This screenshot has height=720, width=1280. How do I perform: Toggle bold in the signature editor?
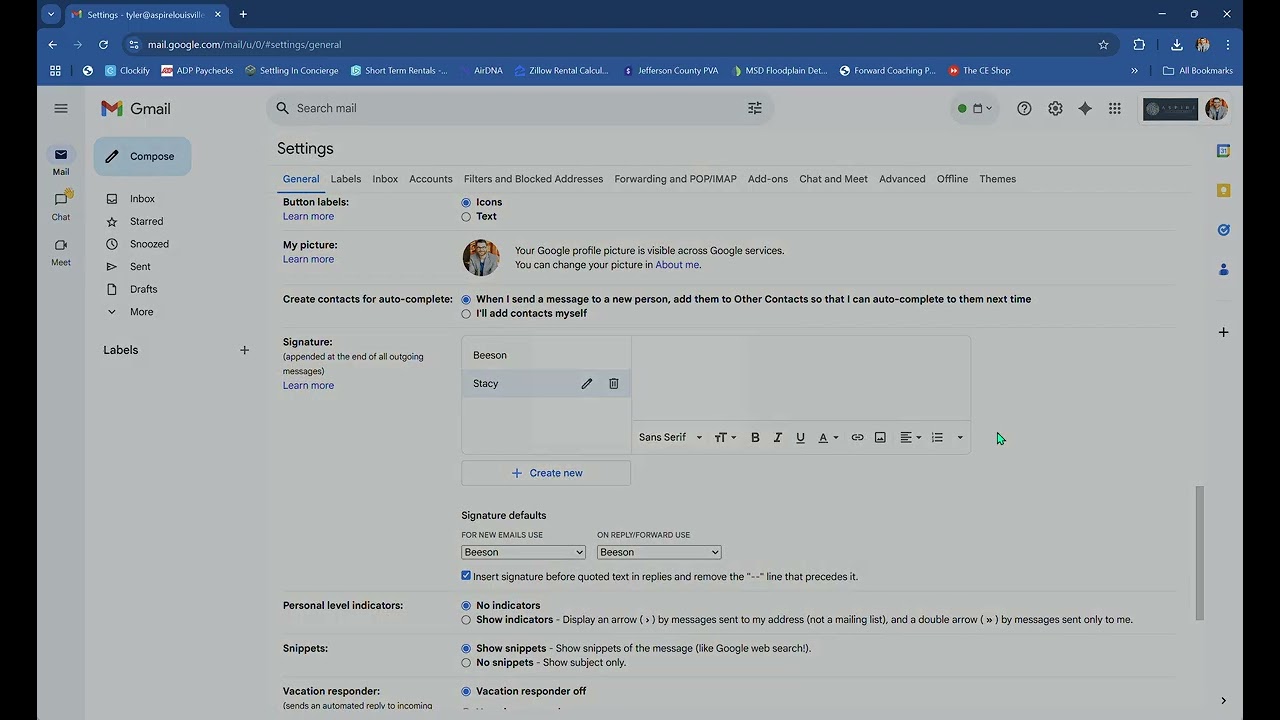coord(755,437)
